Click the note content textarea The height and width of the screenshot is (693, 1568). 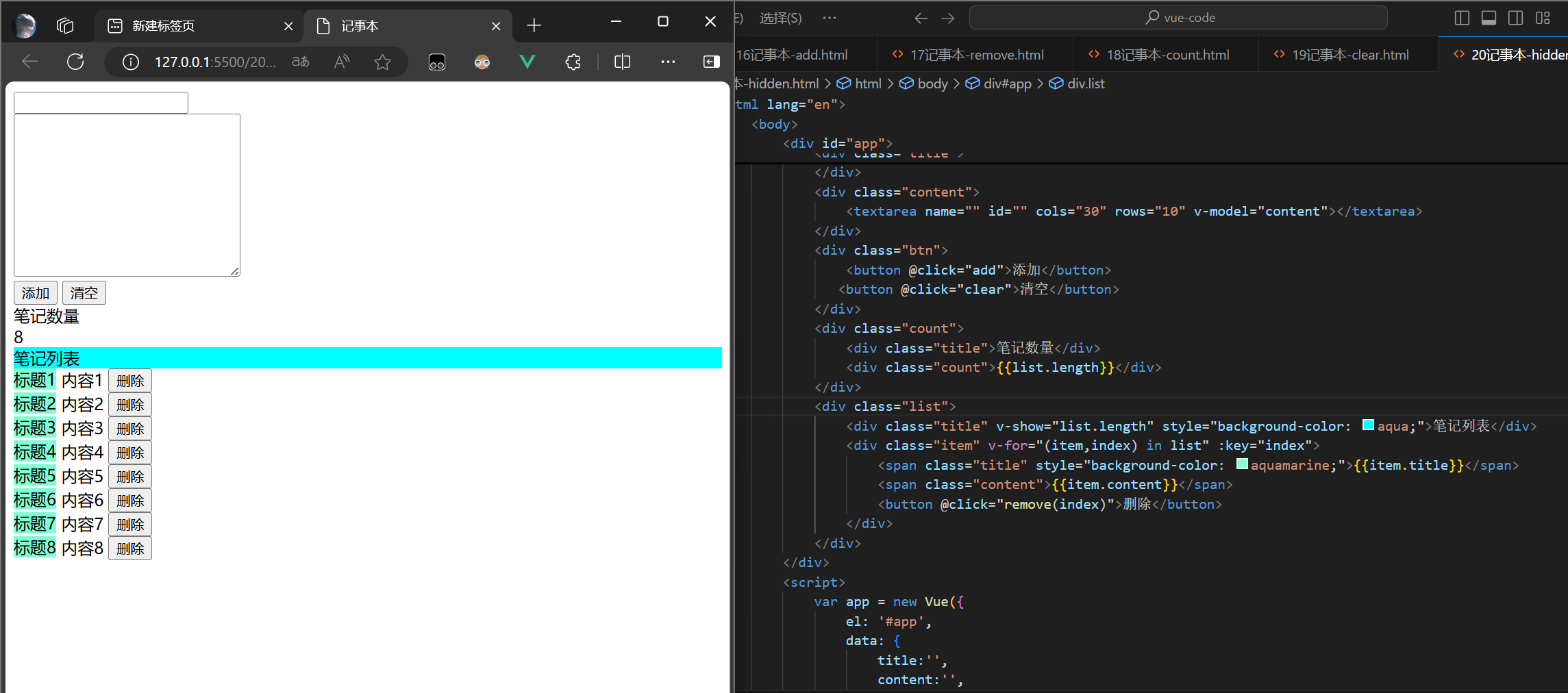pos(127,195)
